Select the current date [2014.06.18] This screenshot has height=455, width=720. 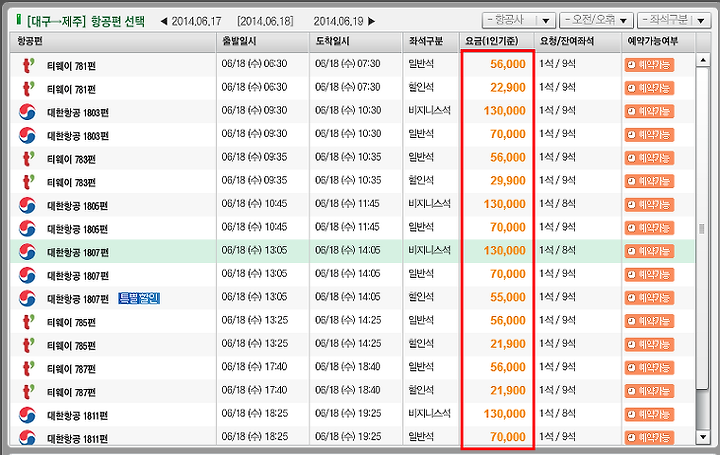coord(265,22)
